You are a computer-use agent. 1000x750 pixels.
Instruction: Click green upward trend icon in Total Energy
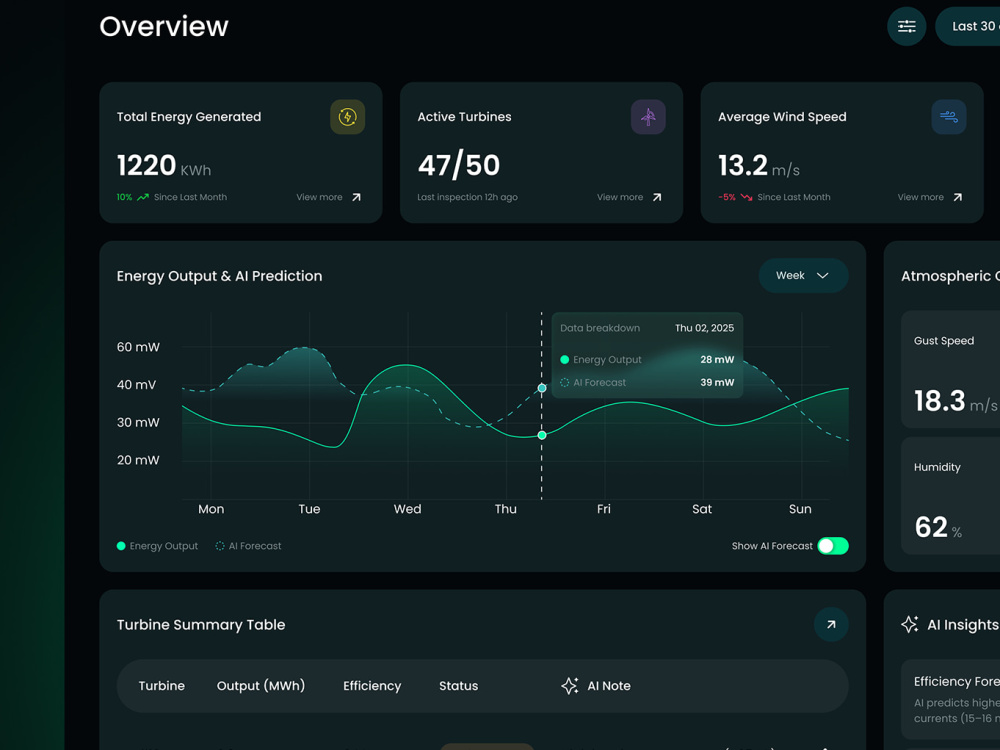tap(143, 197)
